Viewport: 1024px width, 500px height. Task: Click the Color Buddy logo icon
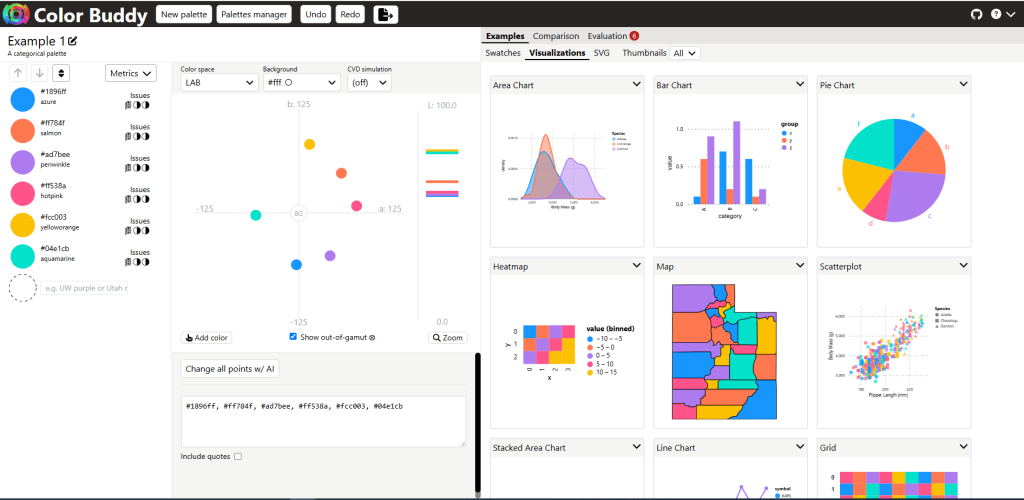(16, 15)
